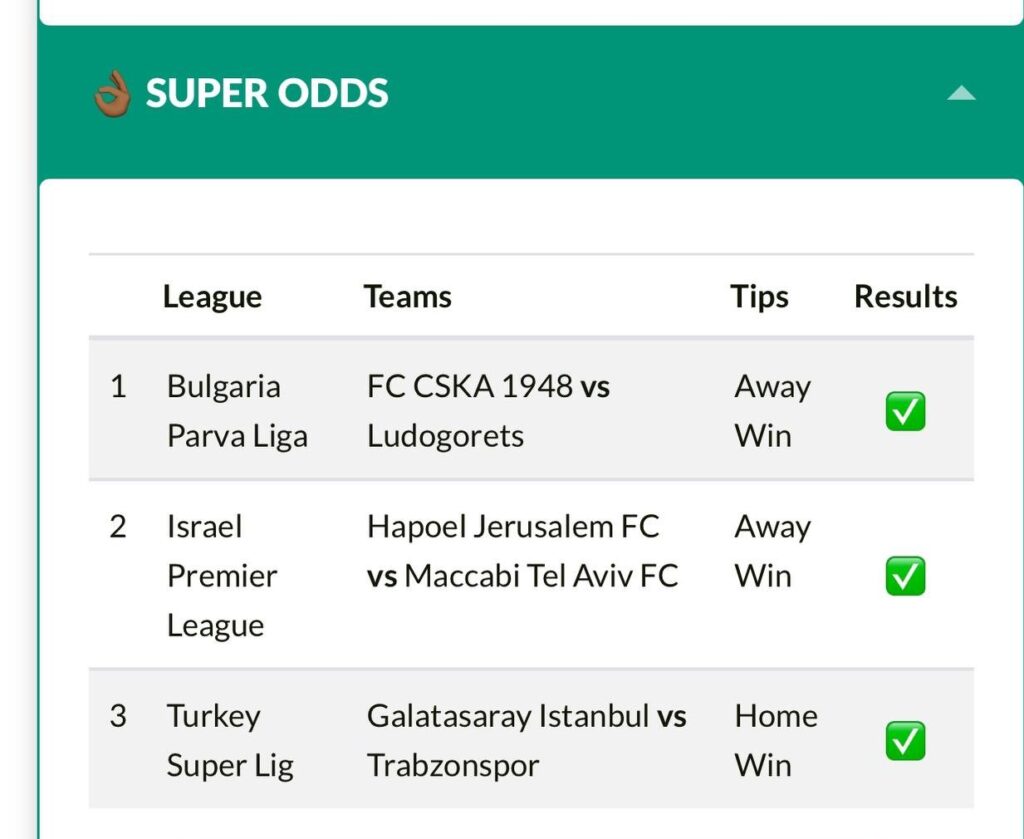Image resolution: width=1024 pixels, height=839 pixels.
Task: Click Bulgaria Parva Liga league name
Action: point(237,411)
